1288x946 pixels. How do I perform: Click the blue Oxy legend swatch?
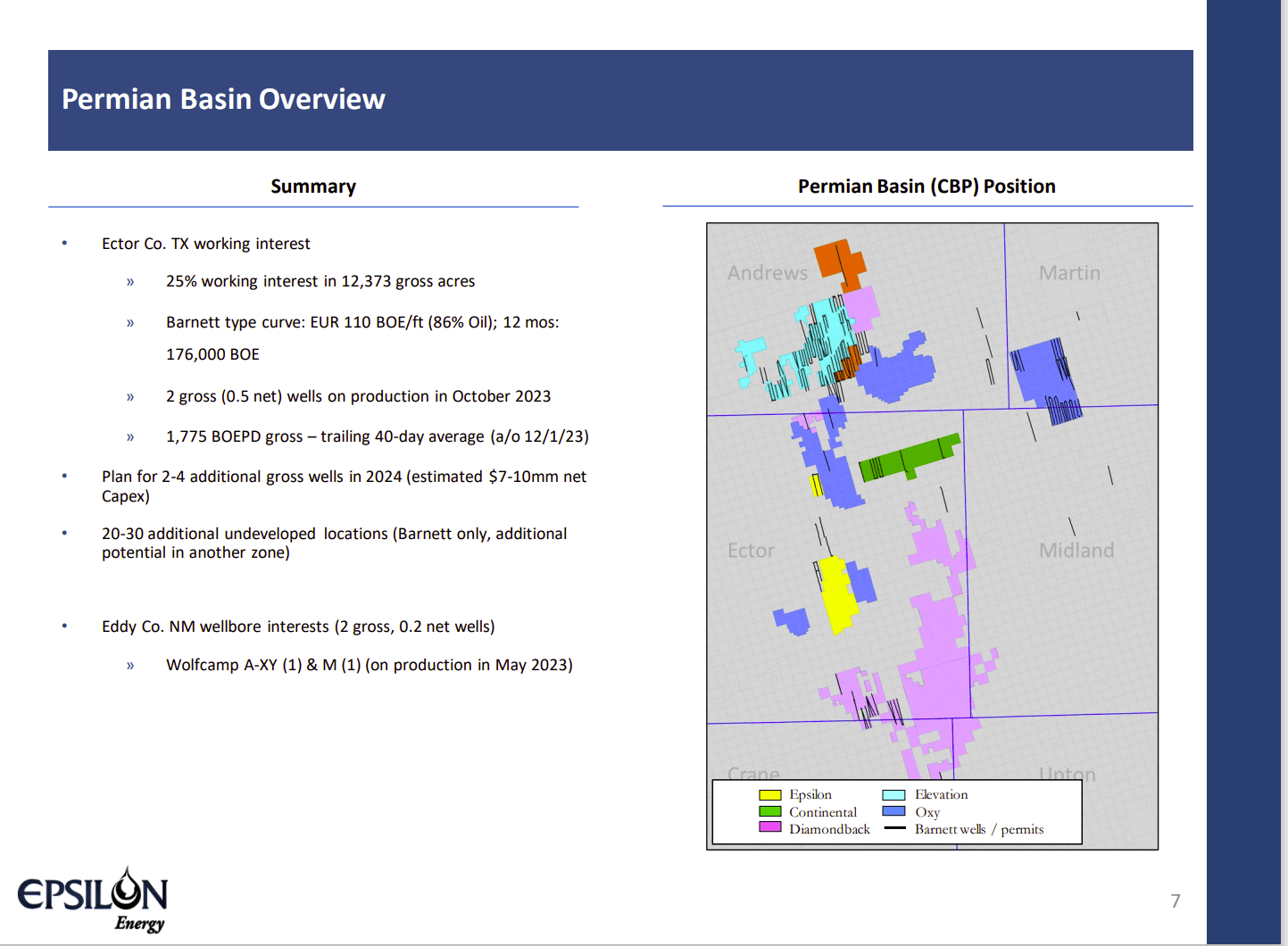coord(892,811)
